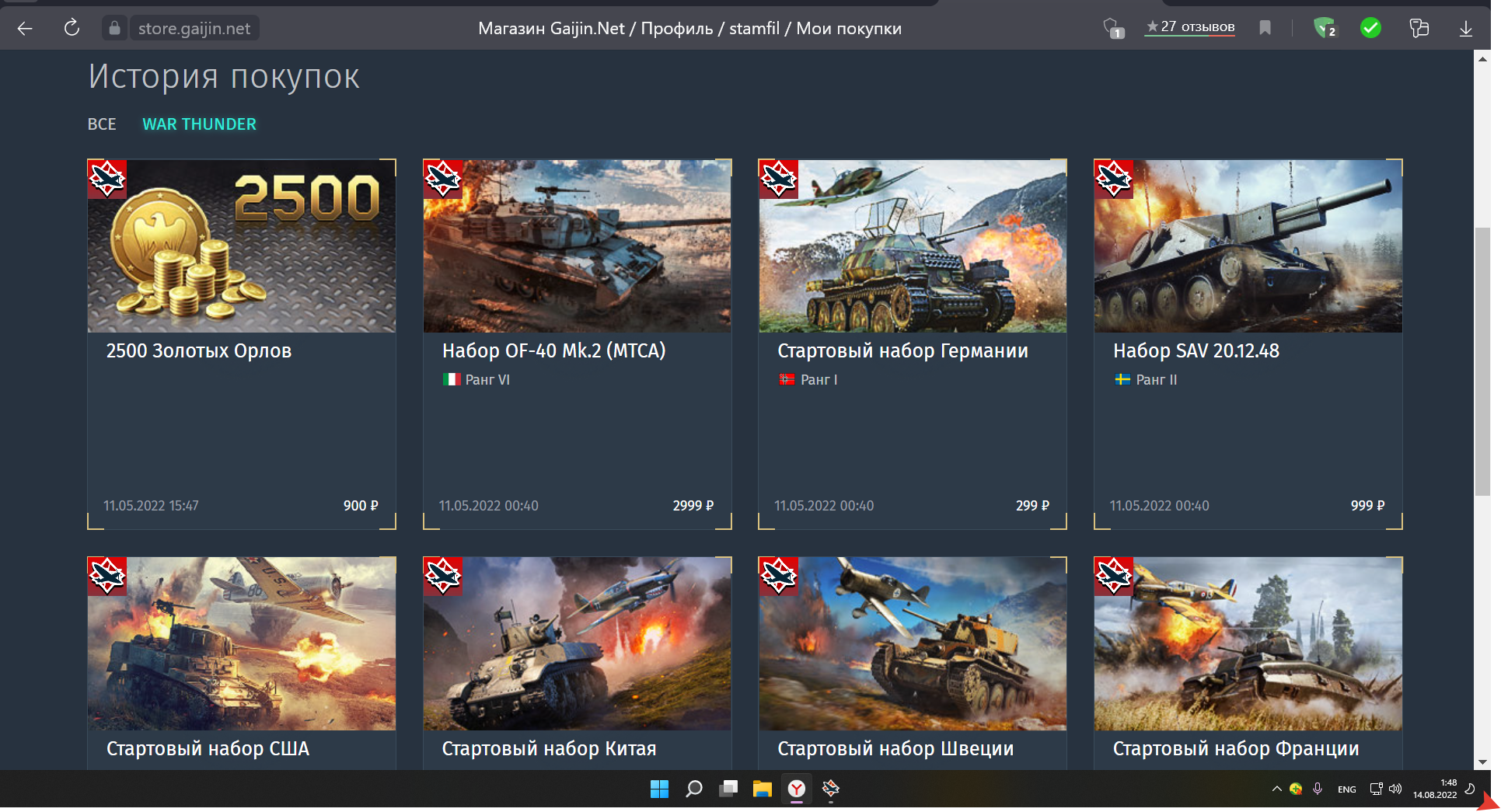Click the Набор OF-40 Mk.2 (MTCA) title

(x=554, y=351)
